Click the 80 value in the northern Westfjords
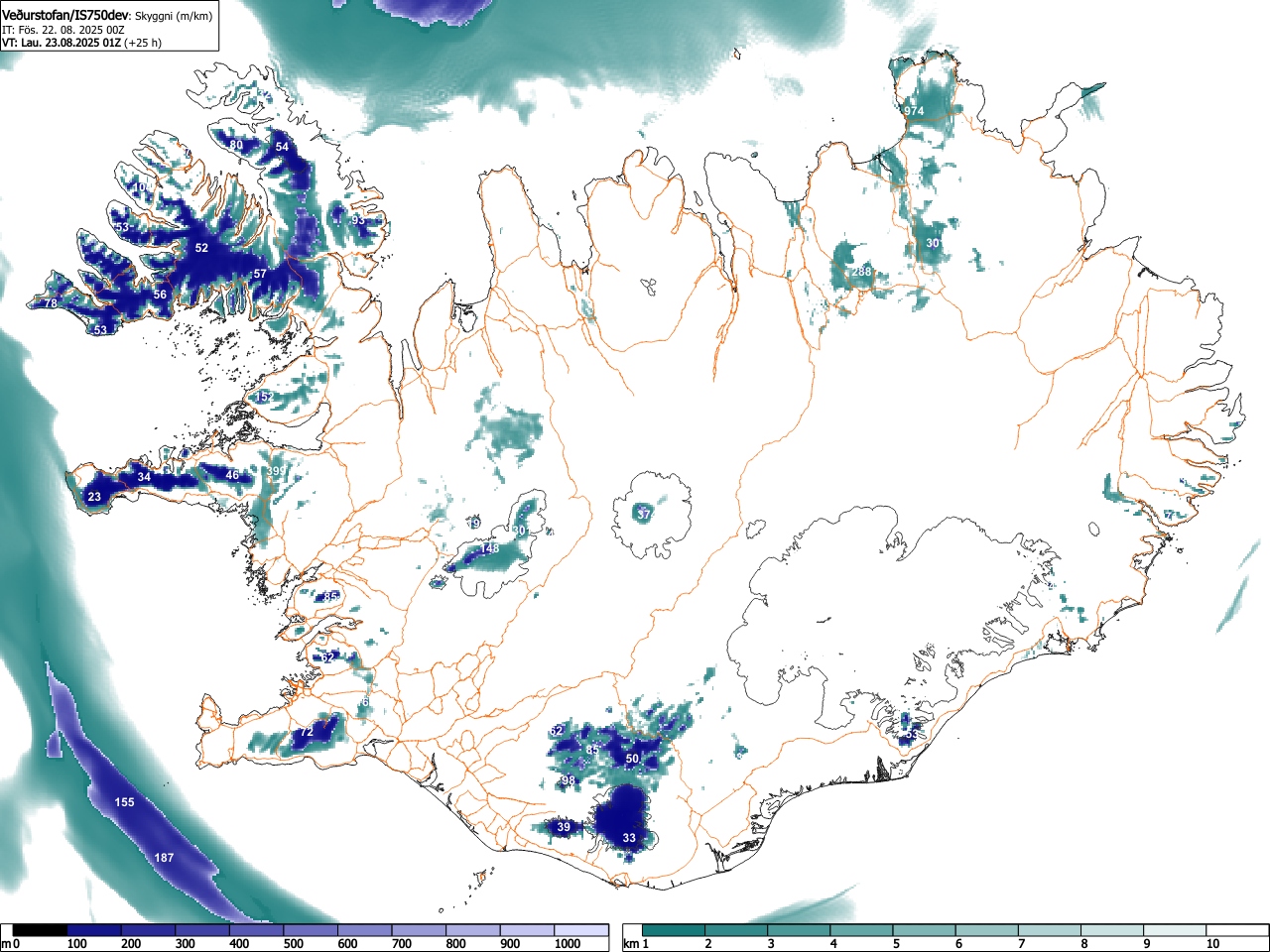Image resolution: width=1270 pixels, height=952 pixels. [x=236, y=145]
